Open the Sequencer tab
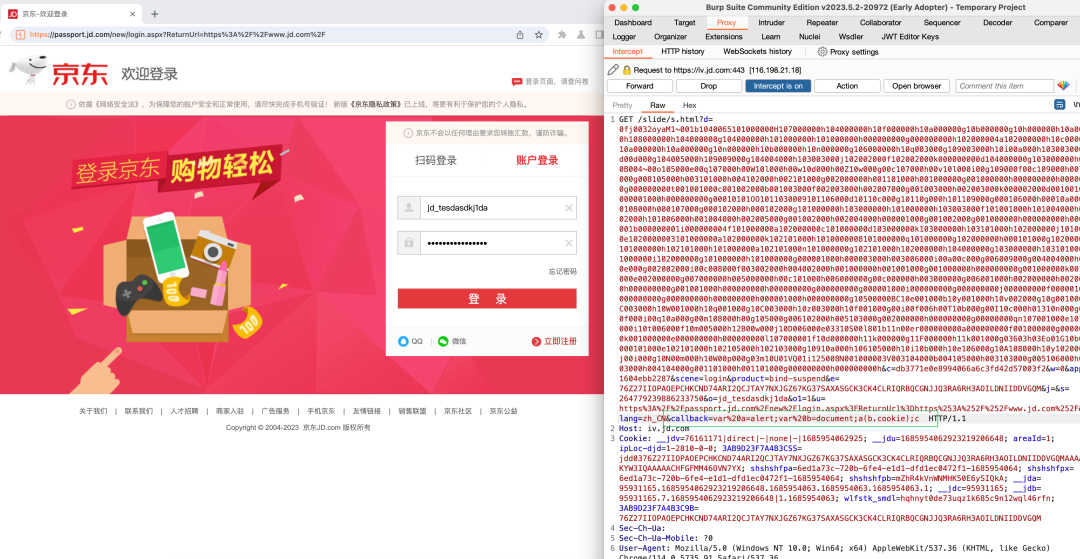The height and width of the screenshot is (559, 1080). (x=942, y=23)
